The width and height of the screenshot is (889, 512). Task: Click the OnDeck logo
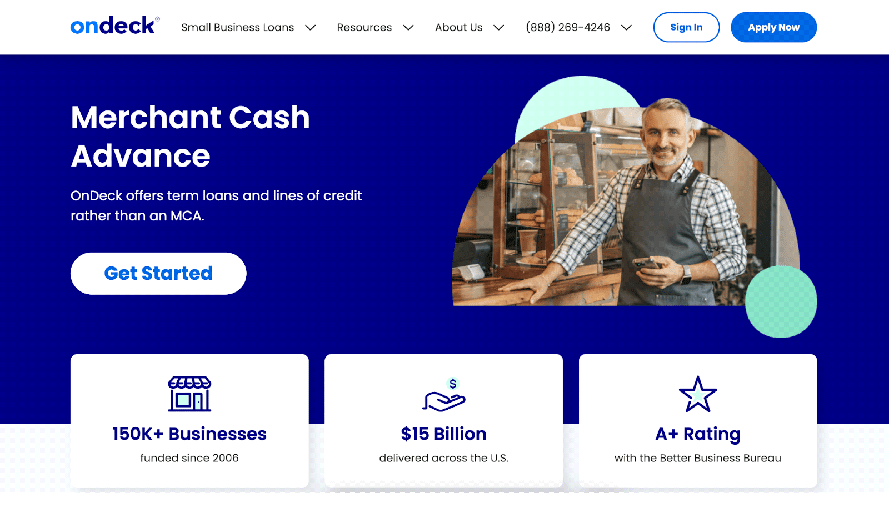(x=115, y=26)
